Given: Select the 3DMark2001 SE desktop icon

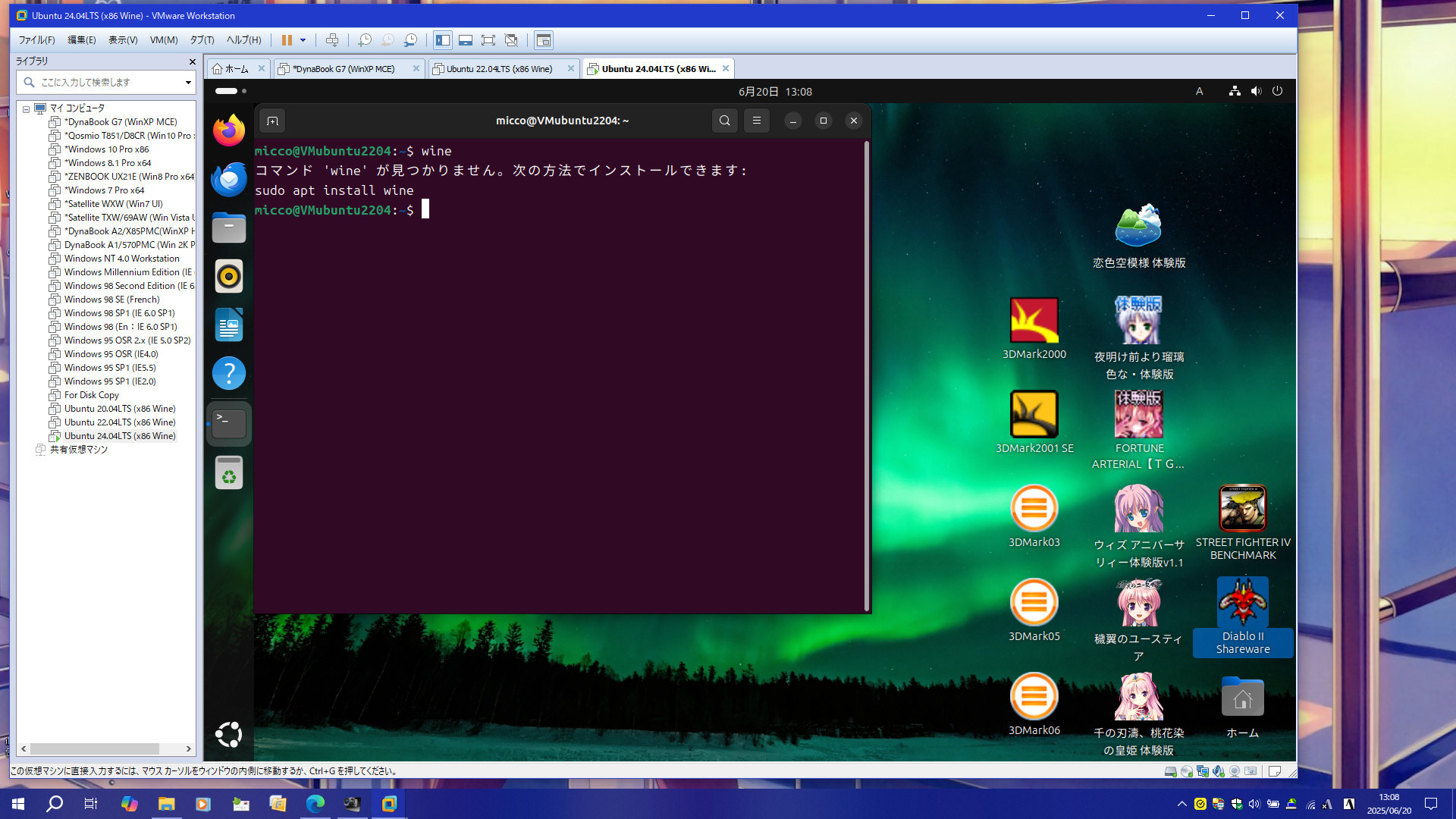Looking at the screenshot, I should point(1034,422).
